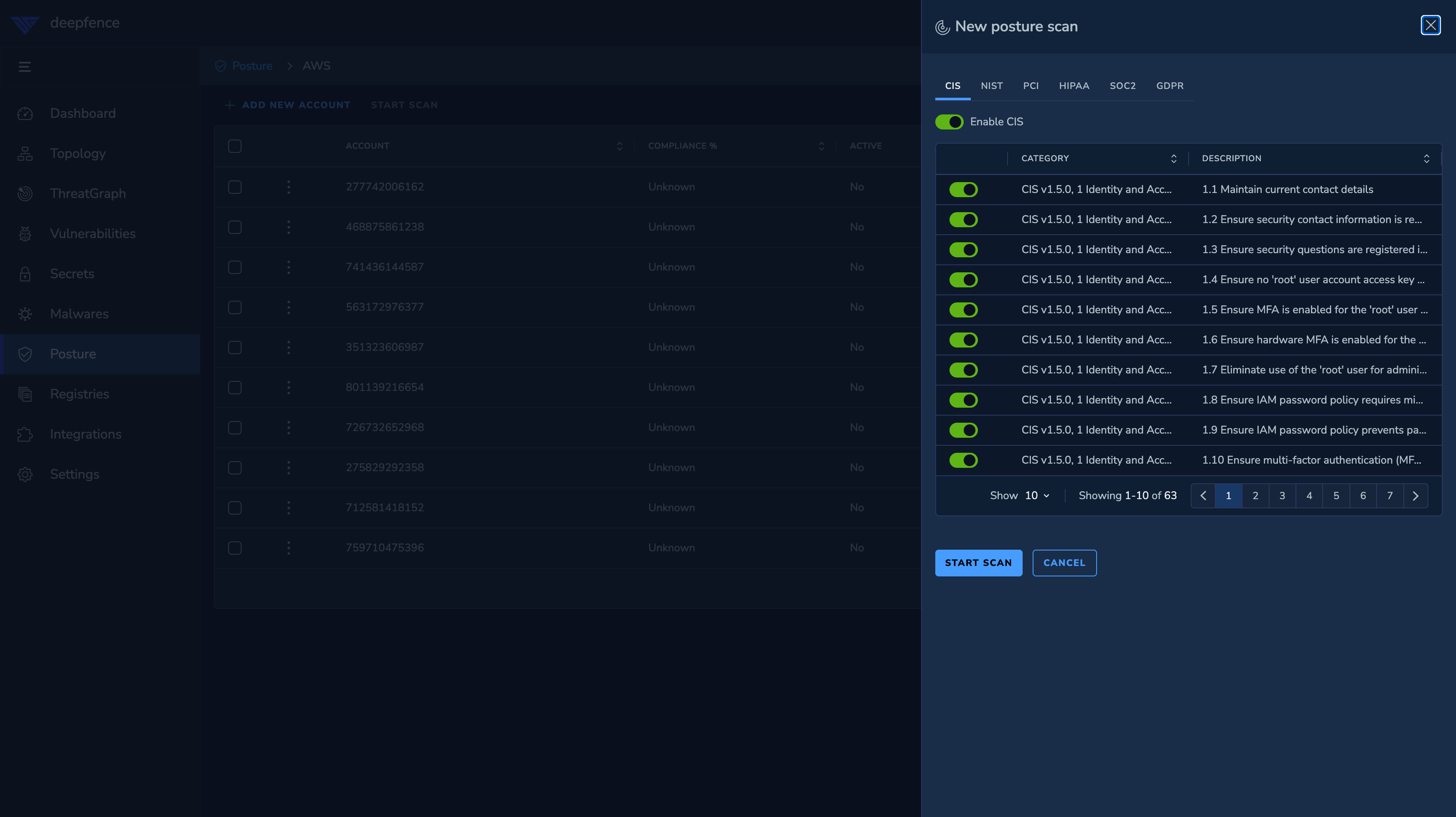Go to the next pagination page arrow
The image size is (1456, 817).
coord(1415,496)
